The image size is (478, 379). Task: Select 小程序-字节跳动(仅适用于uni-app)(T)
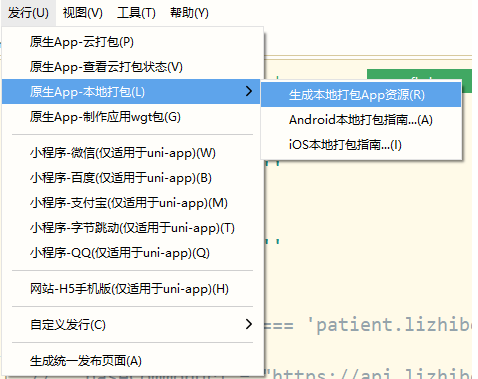(131, 228)
